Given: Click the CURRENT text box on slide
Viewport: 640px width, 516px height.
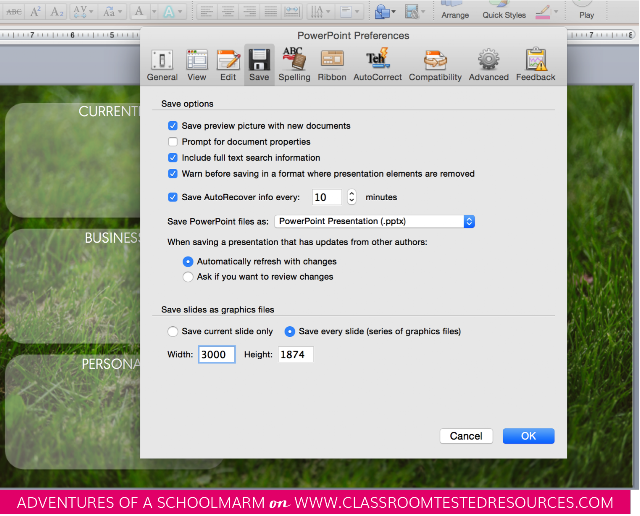Looking at the screenshot, I should pyautogui.click(x=72, y=160).
